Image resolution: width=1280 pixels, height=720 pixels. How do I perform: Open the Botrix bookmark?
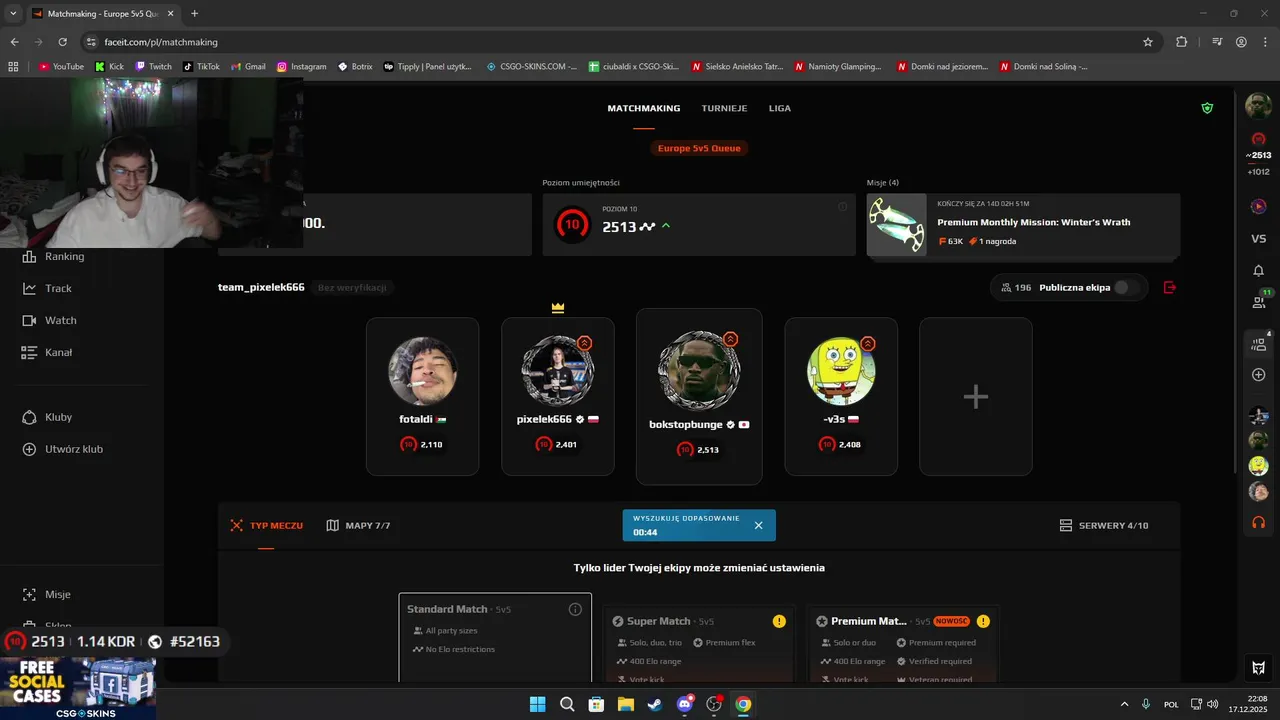point(354,67)
